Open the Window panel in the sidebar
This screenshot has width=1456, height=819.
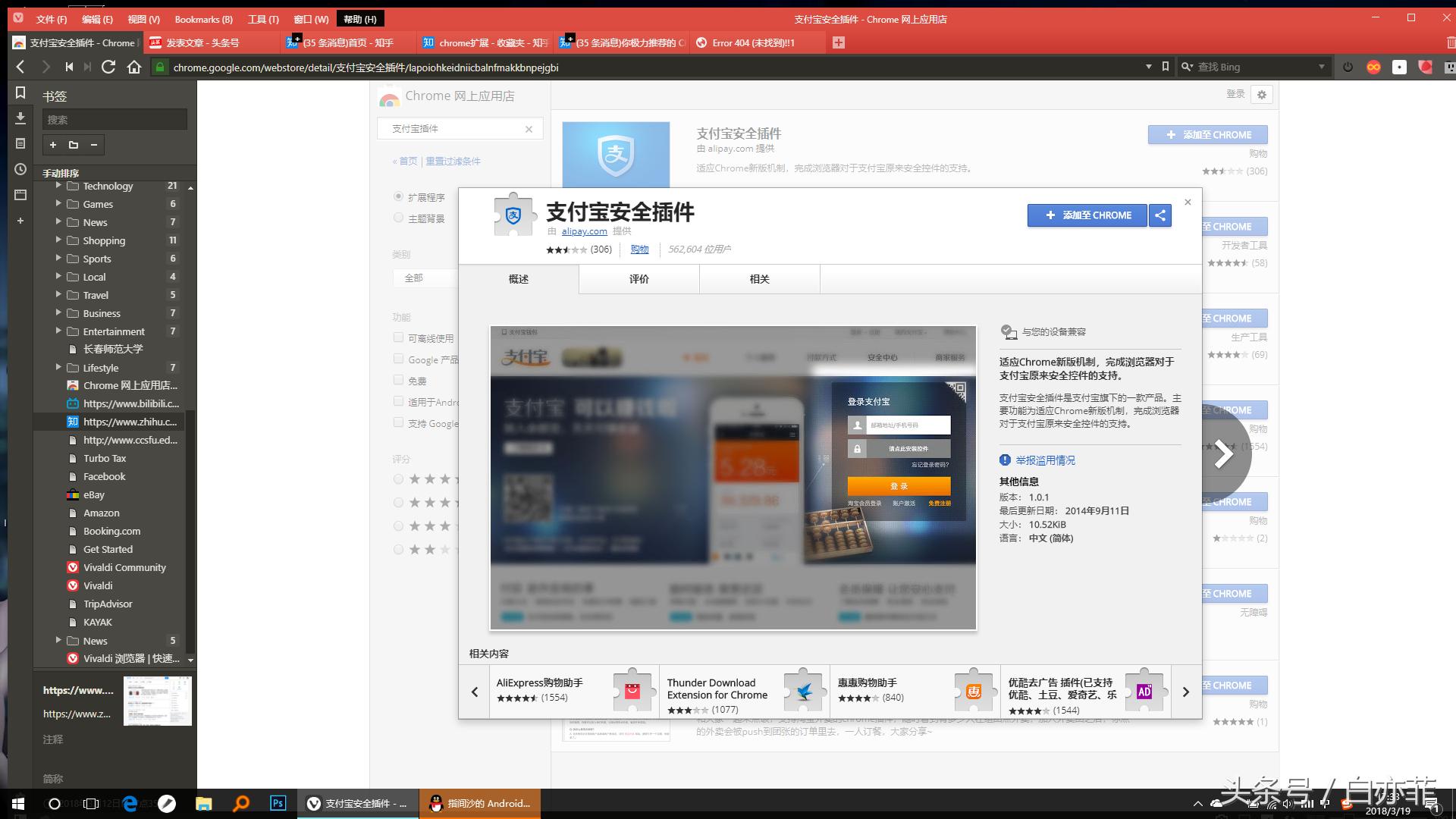pyautogui.click(x=20, y=195)
